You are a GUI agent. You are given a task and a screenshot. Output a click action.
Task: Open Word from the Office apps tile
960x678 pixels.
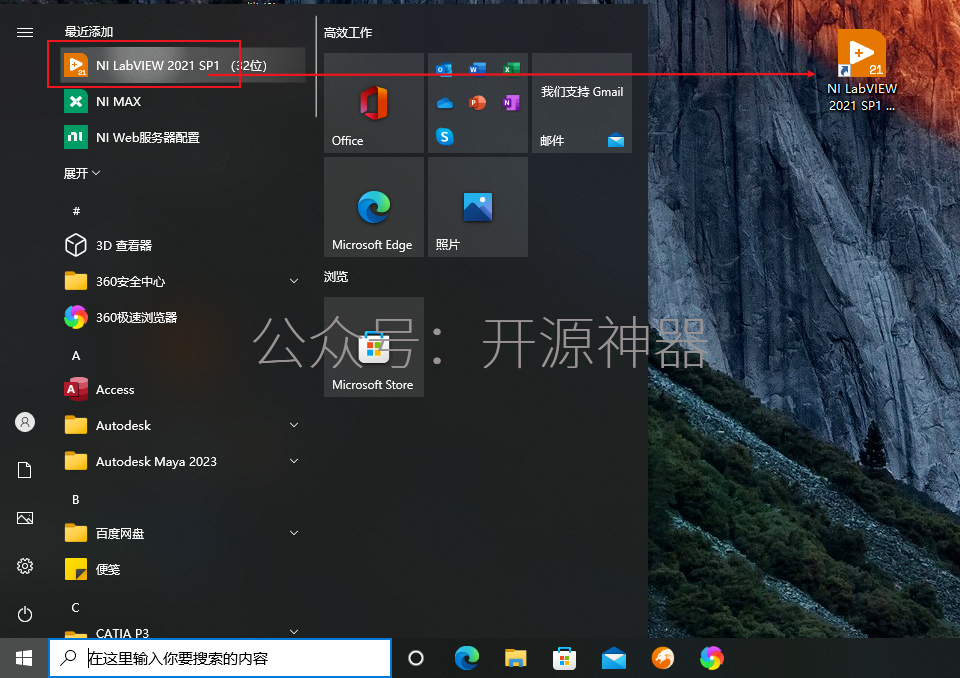tap(477, 69)
